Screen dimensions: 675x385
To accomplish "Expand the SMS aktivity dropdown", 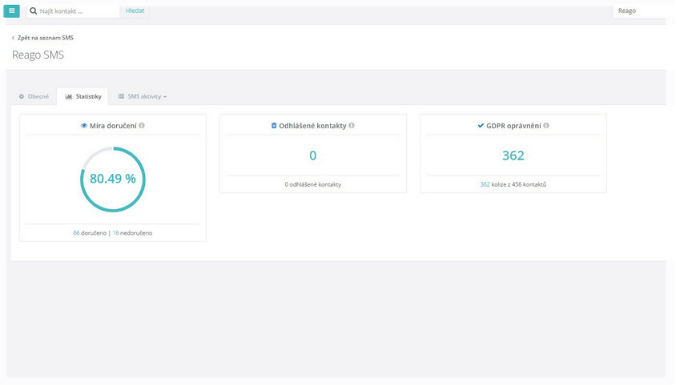I will pyautogui.click(x=142, y=96).
